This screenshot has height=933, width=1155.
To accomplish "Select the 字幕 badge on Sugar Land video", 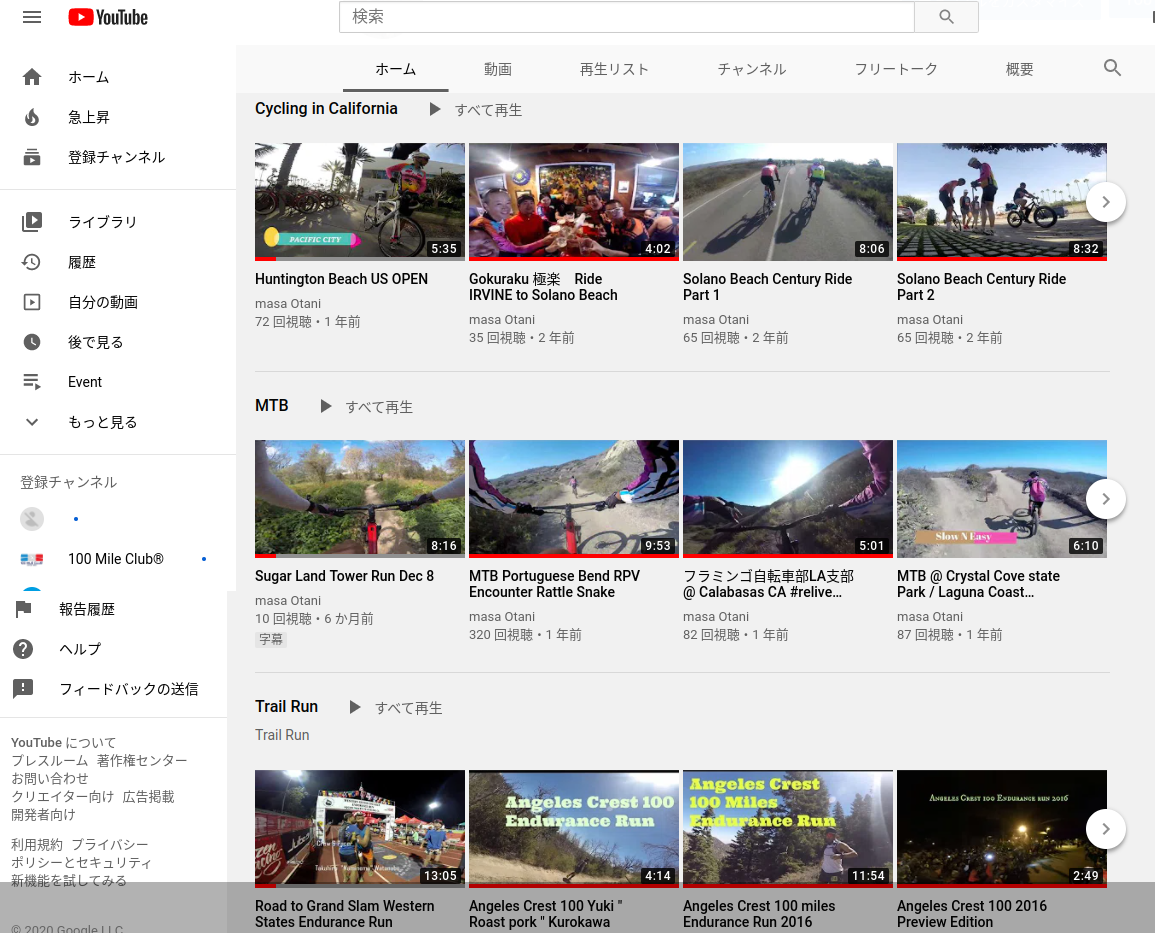I will click(x=270, y=638).
